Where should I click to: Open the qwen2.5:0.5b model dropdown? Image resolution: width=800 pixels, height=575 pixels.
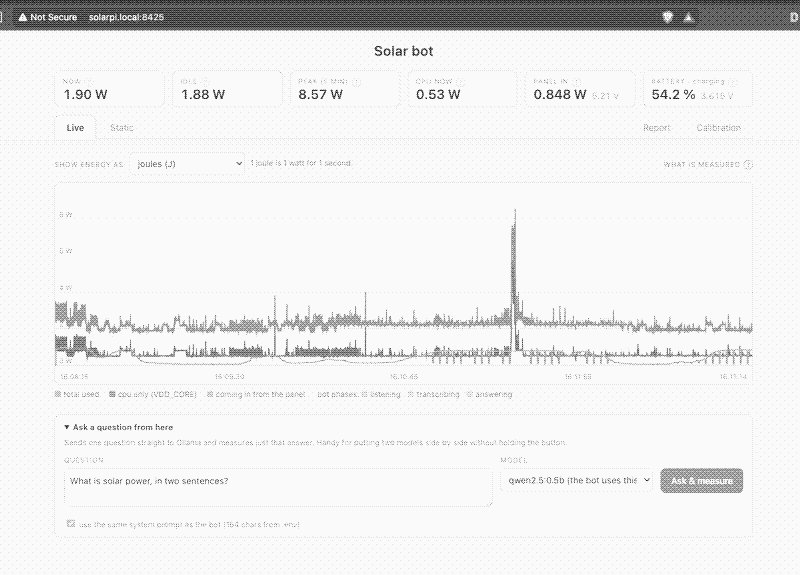click(576, 480)
